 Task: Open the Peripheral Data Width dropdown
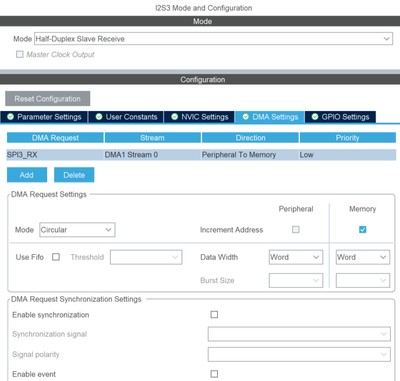(296, 257)
